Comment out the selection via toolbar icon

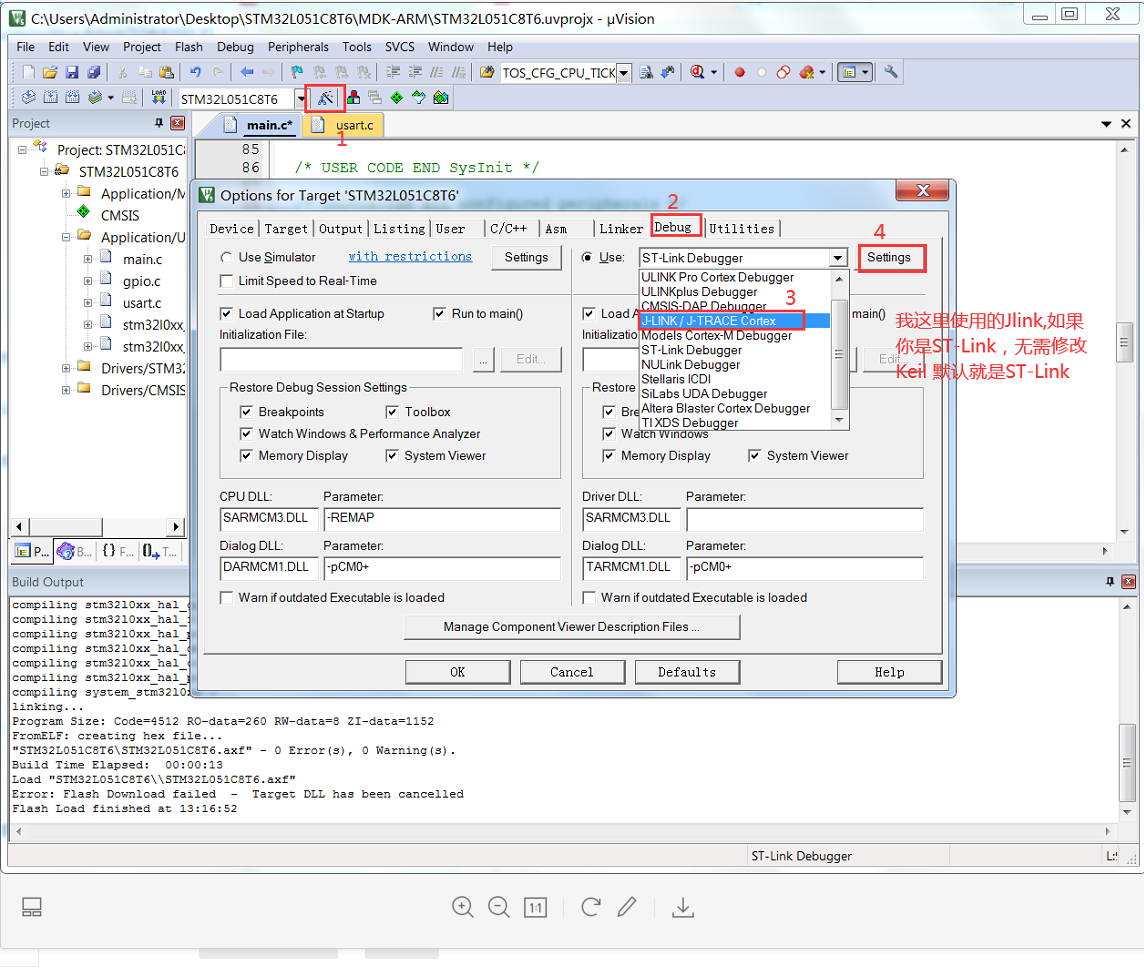pyautogui.click(x=436, y=72)
